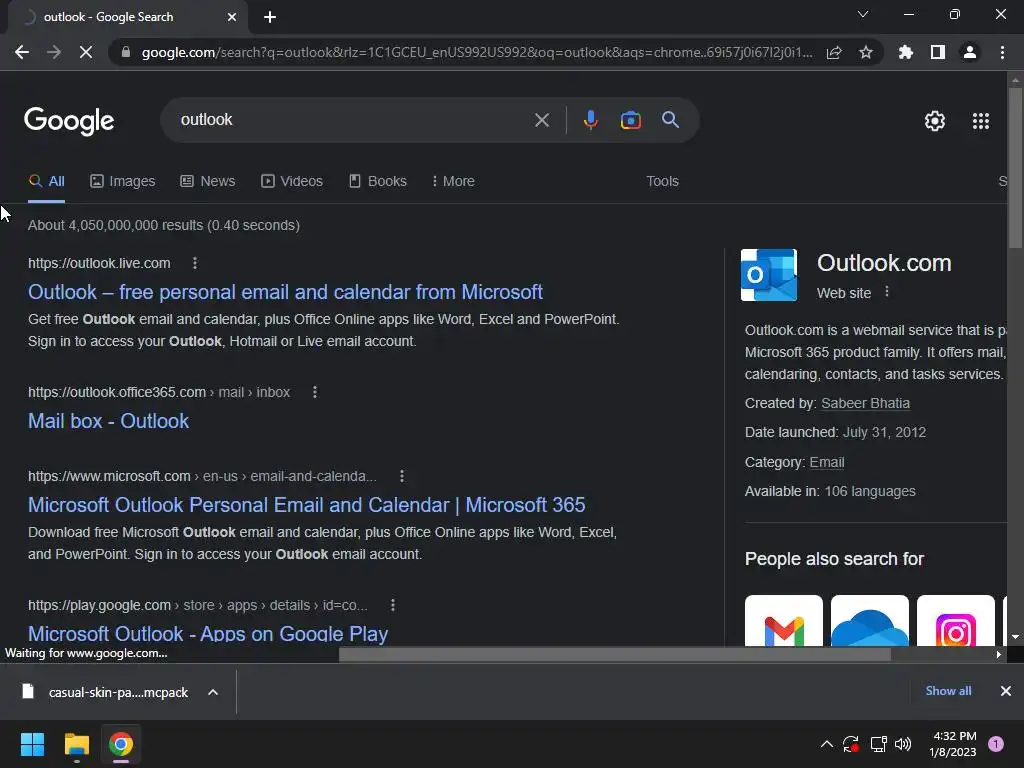
Task: Open options for play.google.com result
Action: click(x=392, y=605)
